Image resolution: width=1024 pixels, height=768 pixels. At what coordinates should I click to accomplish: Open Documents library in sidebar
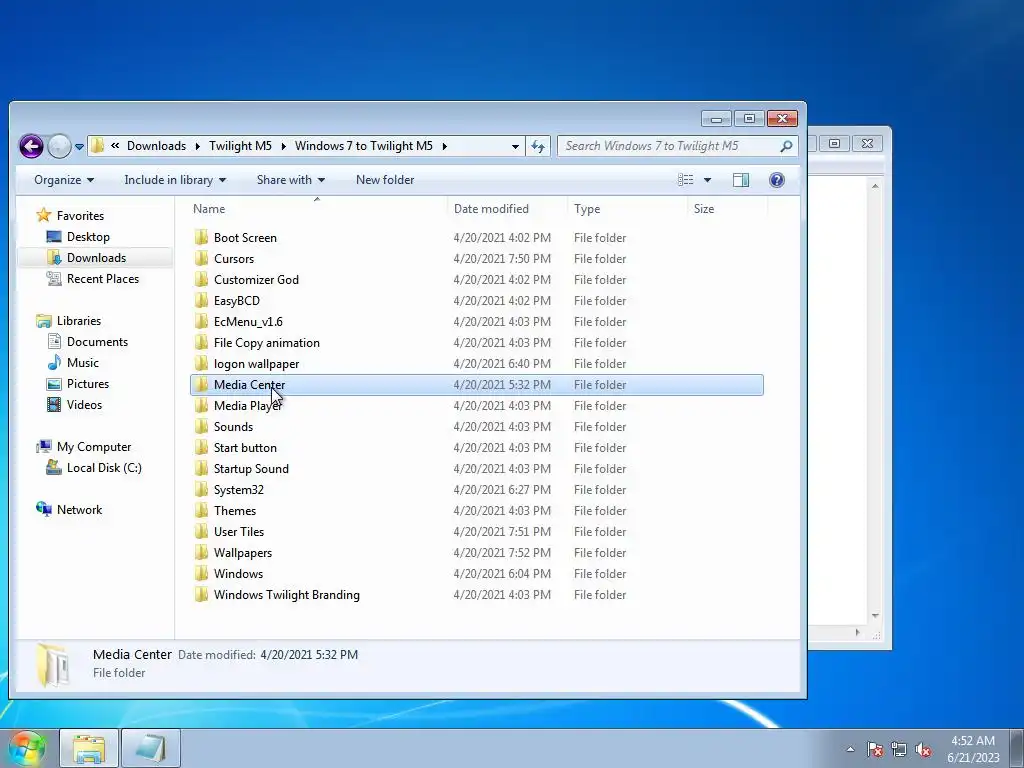tap(97, 342)
